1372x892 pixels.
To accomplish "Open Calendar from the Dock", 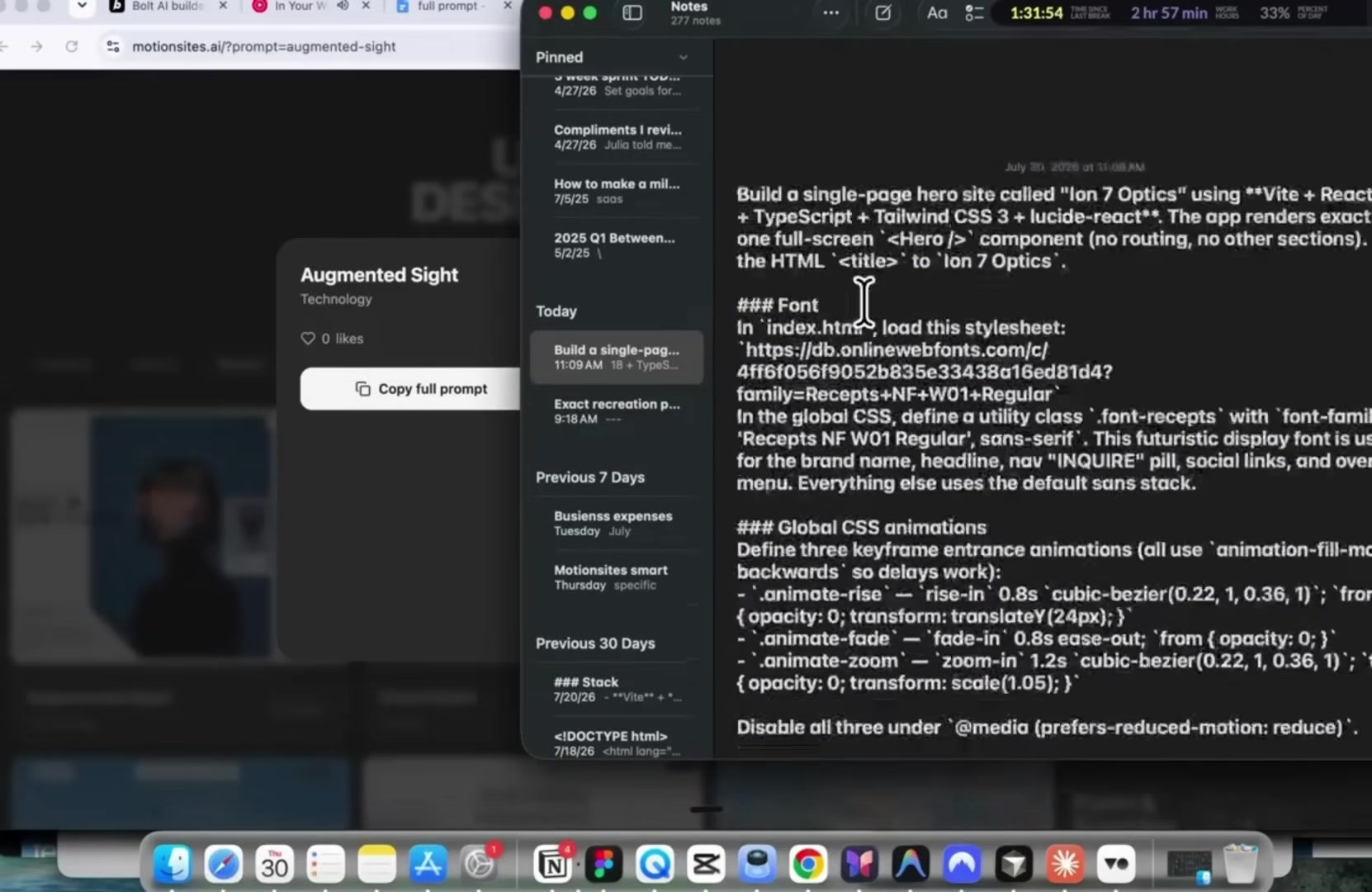I will [274, 864].
